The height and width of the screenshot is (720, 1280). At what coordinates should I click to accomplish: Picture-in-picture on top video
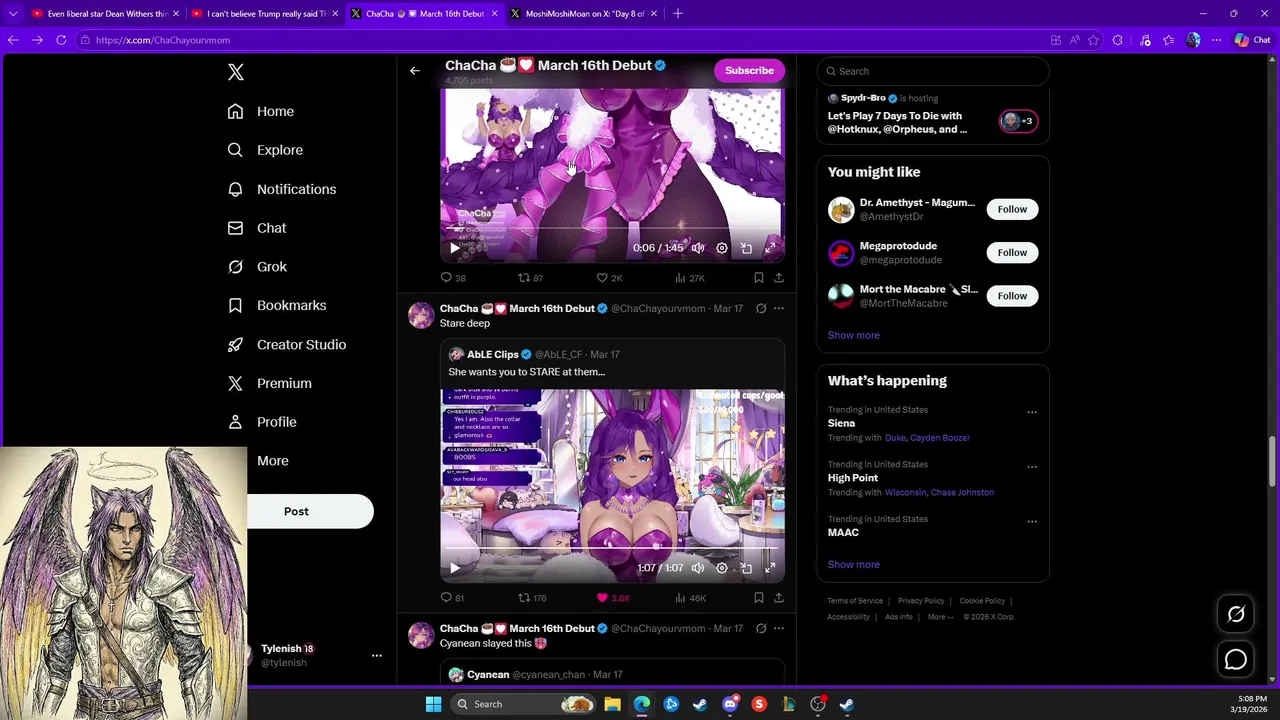click(x=746, y=248)
